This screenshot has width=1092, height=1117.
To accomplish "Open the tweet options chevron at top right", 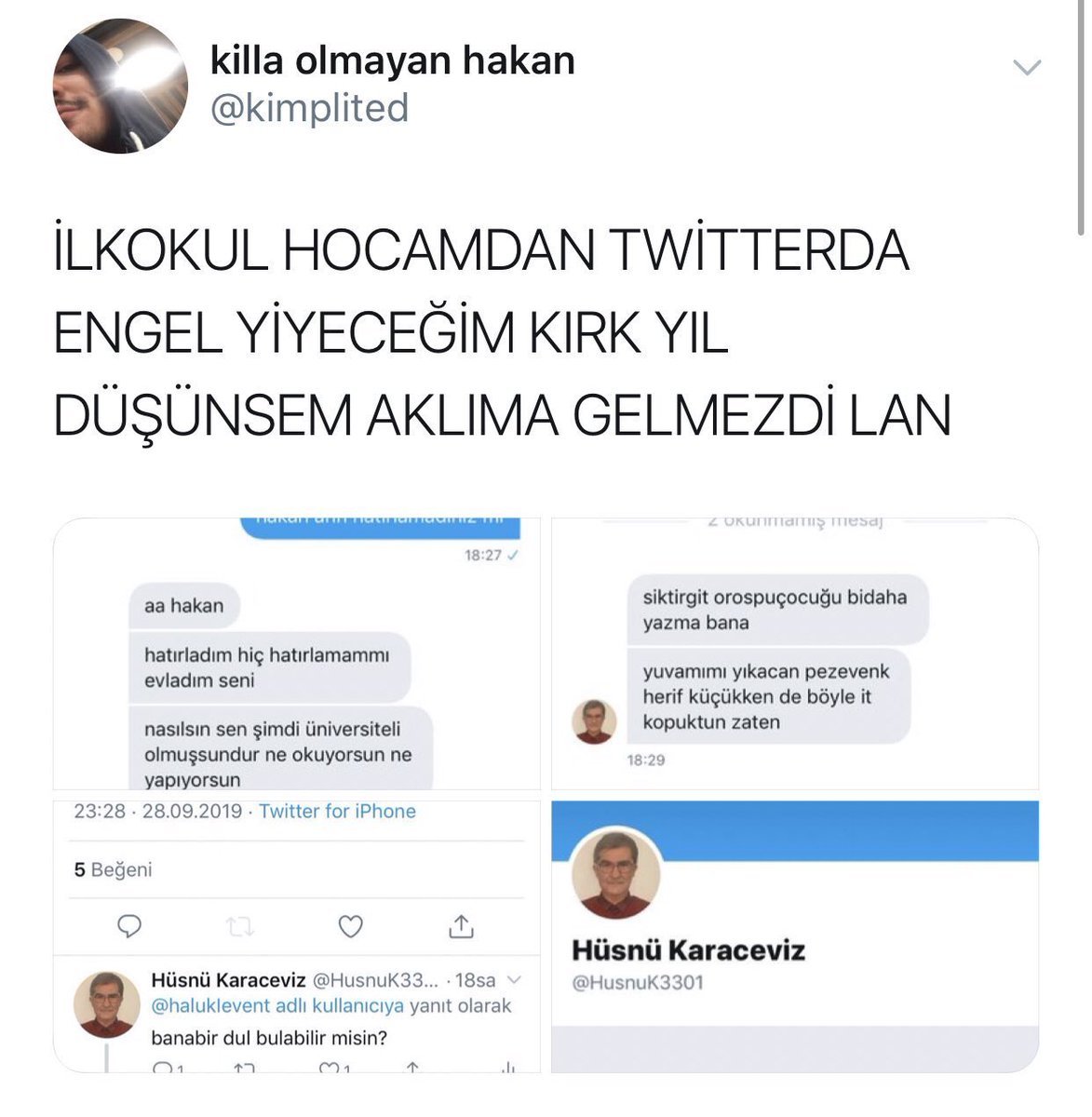I will tap(1026, 67).
